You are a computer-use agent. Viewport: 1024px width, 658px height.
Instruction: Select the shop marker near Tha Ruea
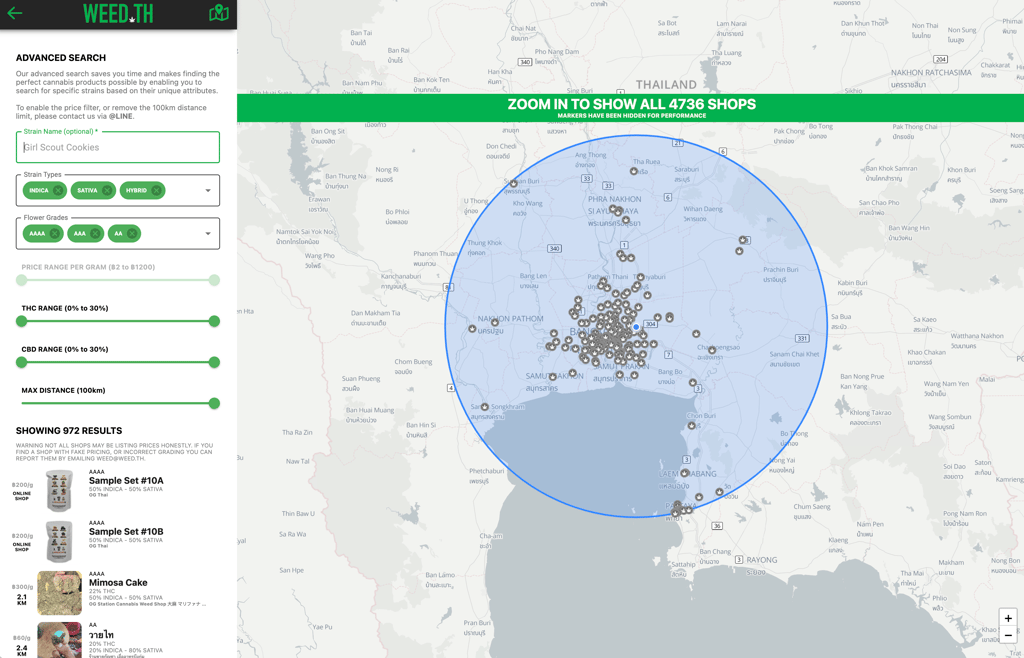[x=633, y=171]
